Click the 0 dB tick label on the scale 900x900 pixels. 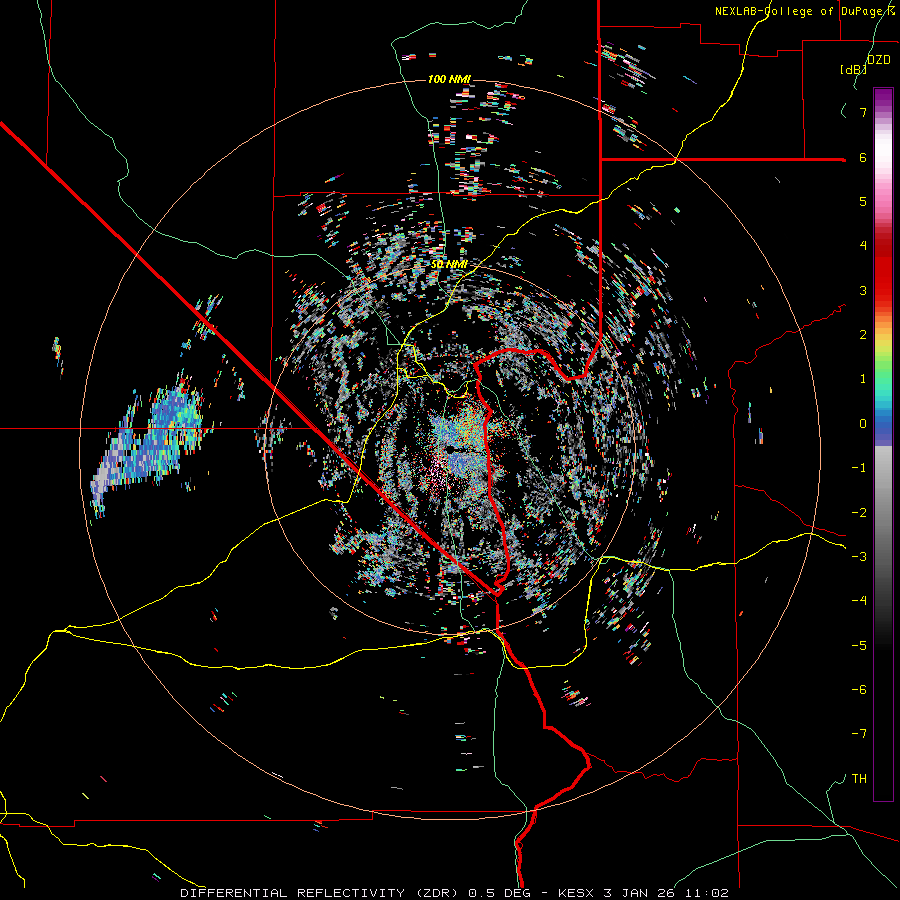point(863,424)
